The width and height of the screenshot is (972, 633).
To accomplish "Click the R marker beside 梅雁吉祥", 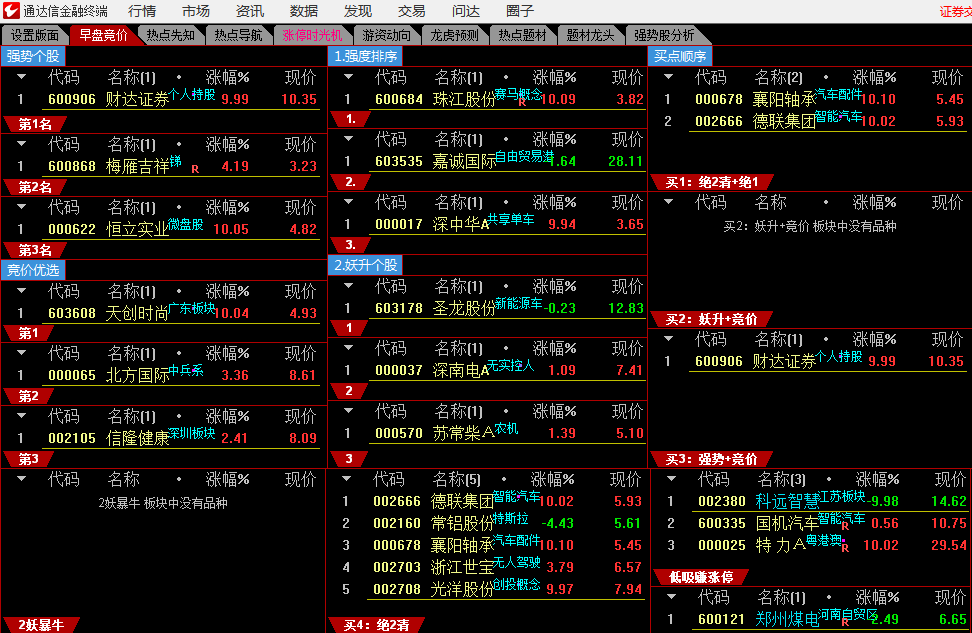I will click(195, 170).
